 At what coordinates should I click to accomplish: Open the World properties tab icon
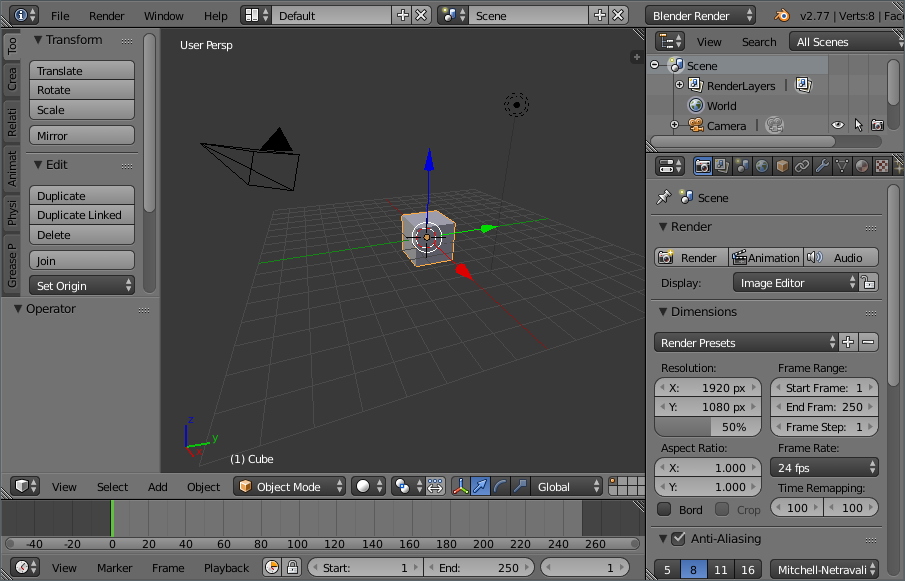pos(762,167)
